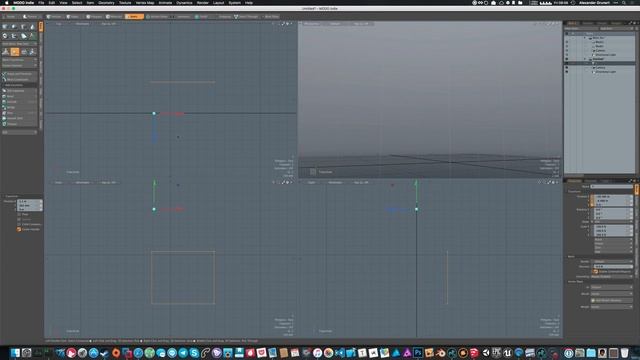
Task: Open the Layout menu
Action: point(218,2)
